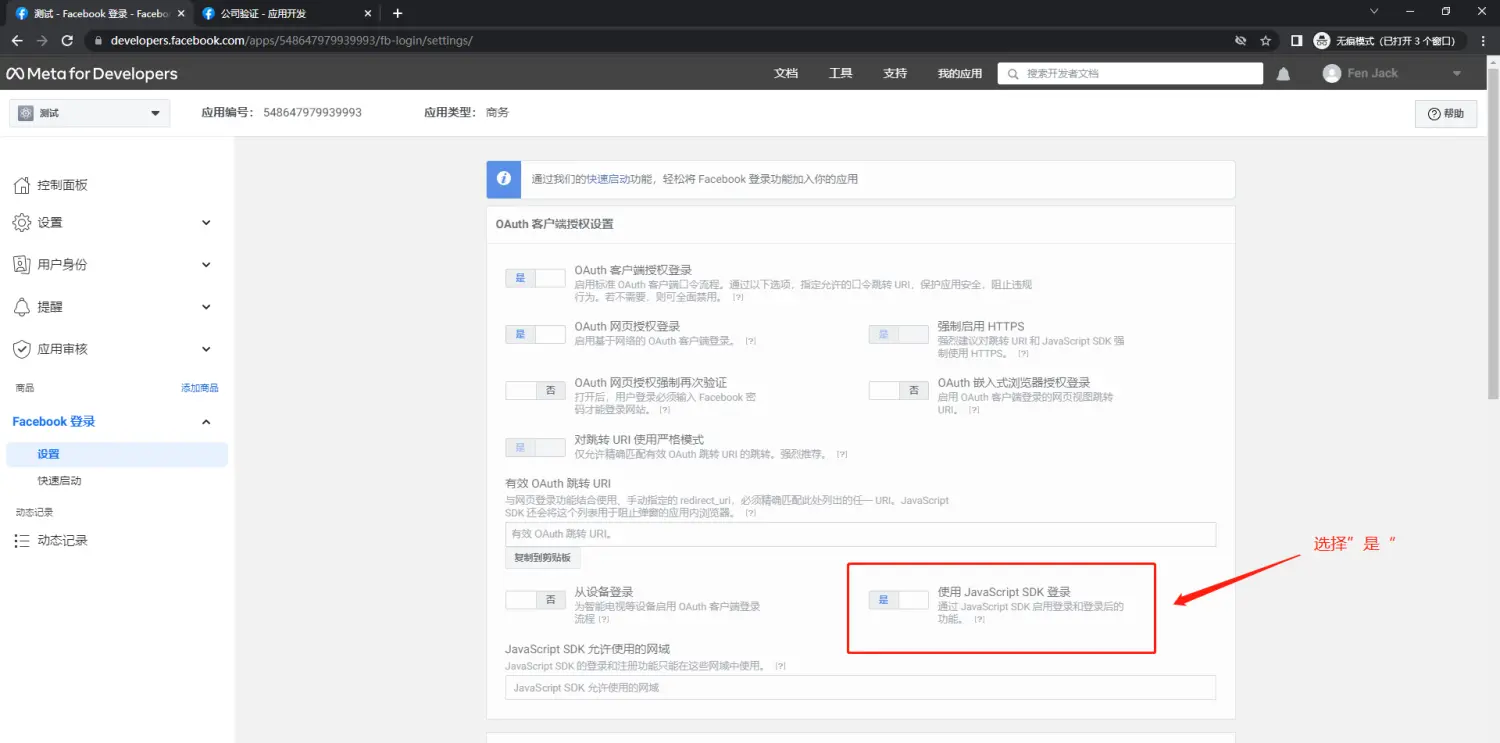Viewport: 1500px width, 743px height.
Task: Click the blue info icon in banner
Action: 503,179
